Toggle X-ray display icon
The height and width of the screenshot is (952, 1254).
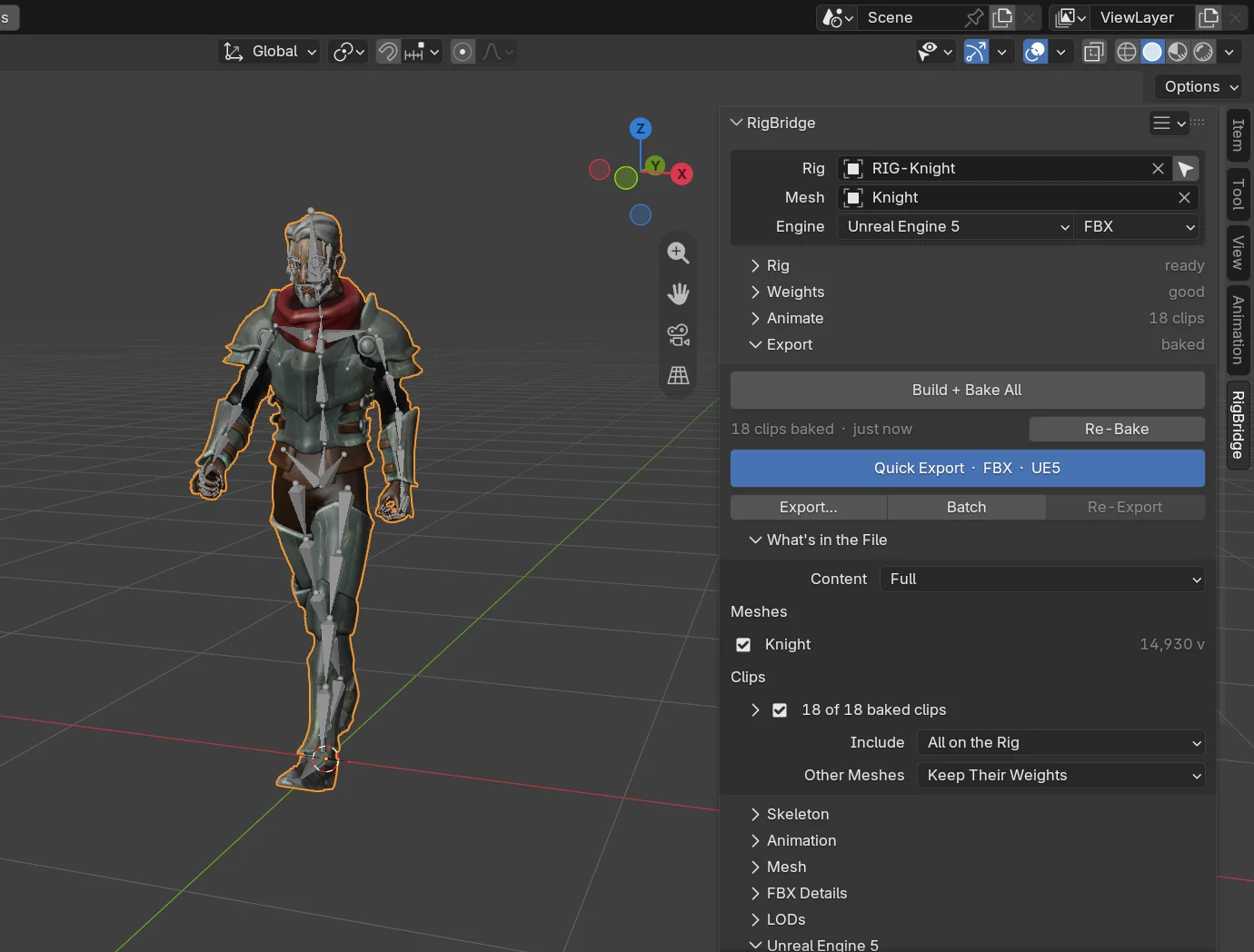(x=1094, y=52)
